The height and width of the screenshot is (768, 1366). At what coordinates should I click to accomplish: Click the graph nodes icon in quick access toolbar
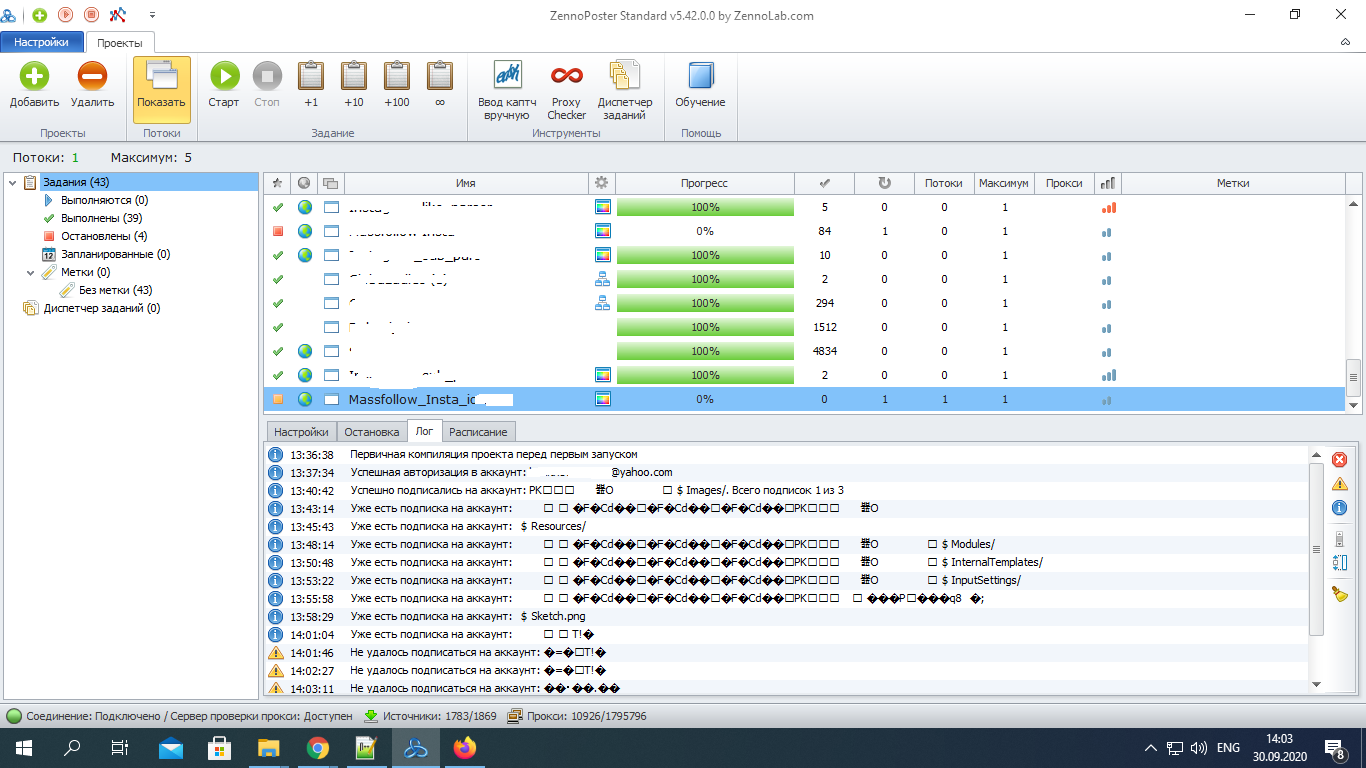point(118,15)
